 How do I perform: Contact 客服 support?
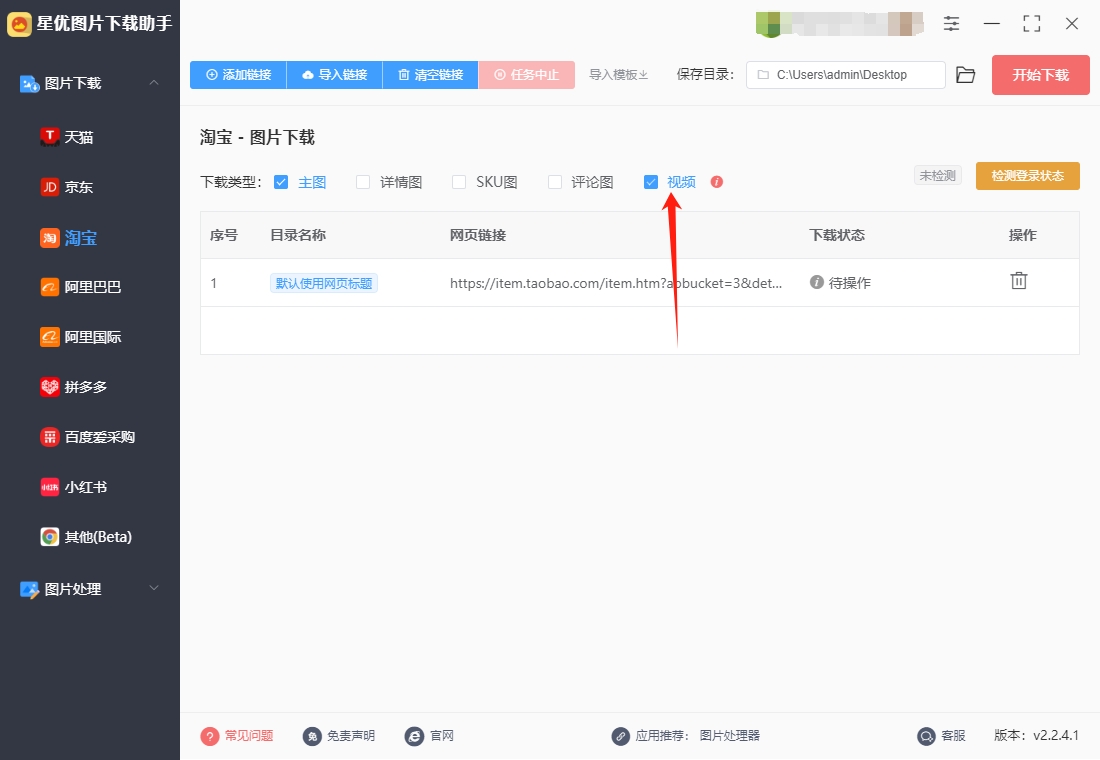(x=941, y=735)
